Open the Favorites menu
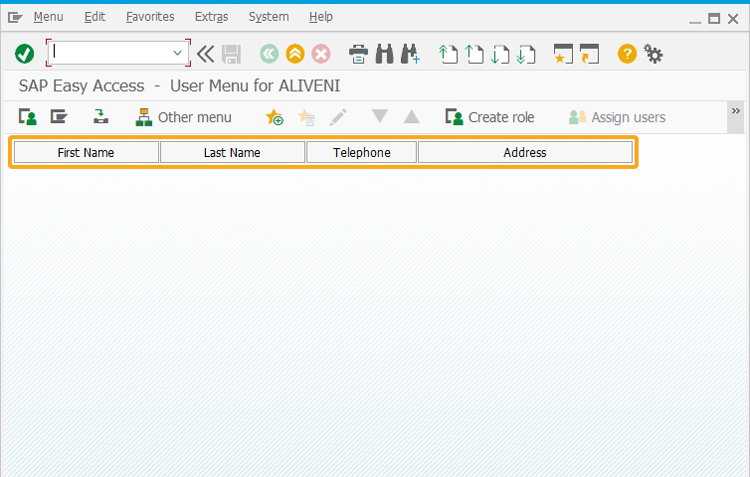The height and width of the screenshot is (477, 750). (150, 17)
